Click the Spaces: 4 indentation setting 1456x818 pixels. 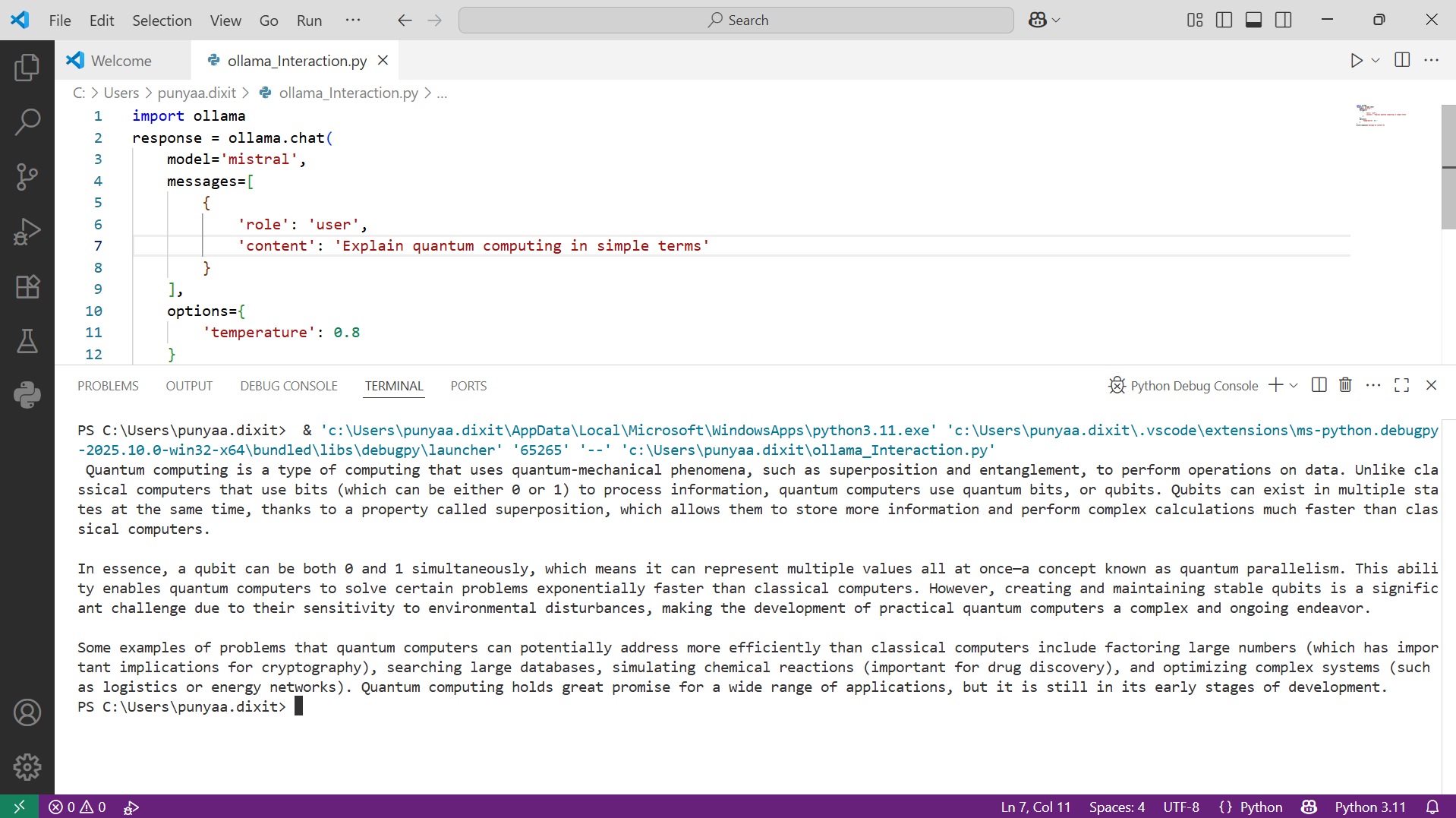click(1116, 807)
